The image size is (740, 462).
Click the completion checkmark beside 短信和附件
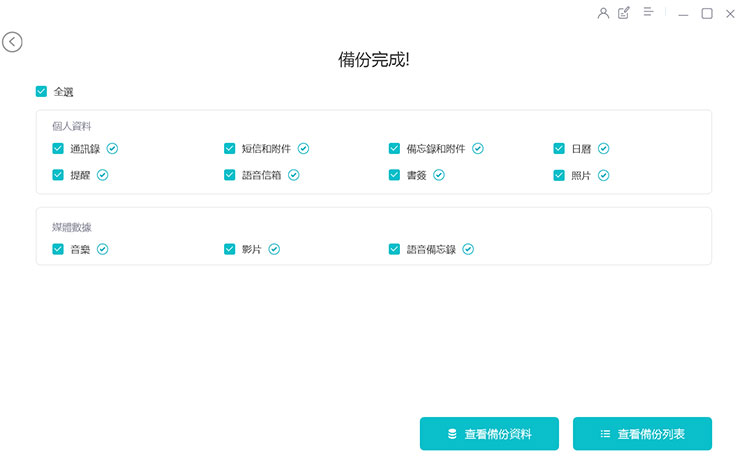[x=303, y=149]
